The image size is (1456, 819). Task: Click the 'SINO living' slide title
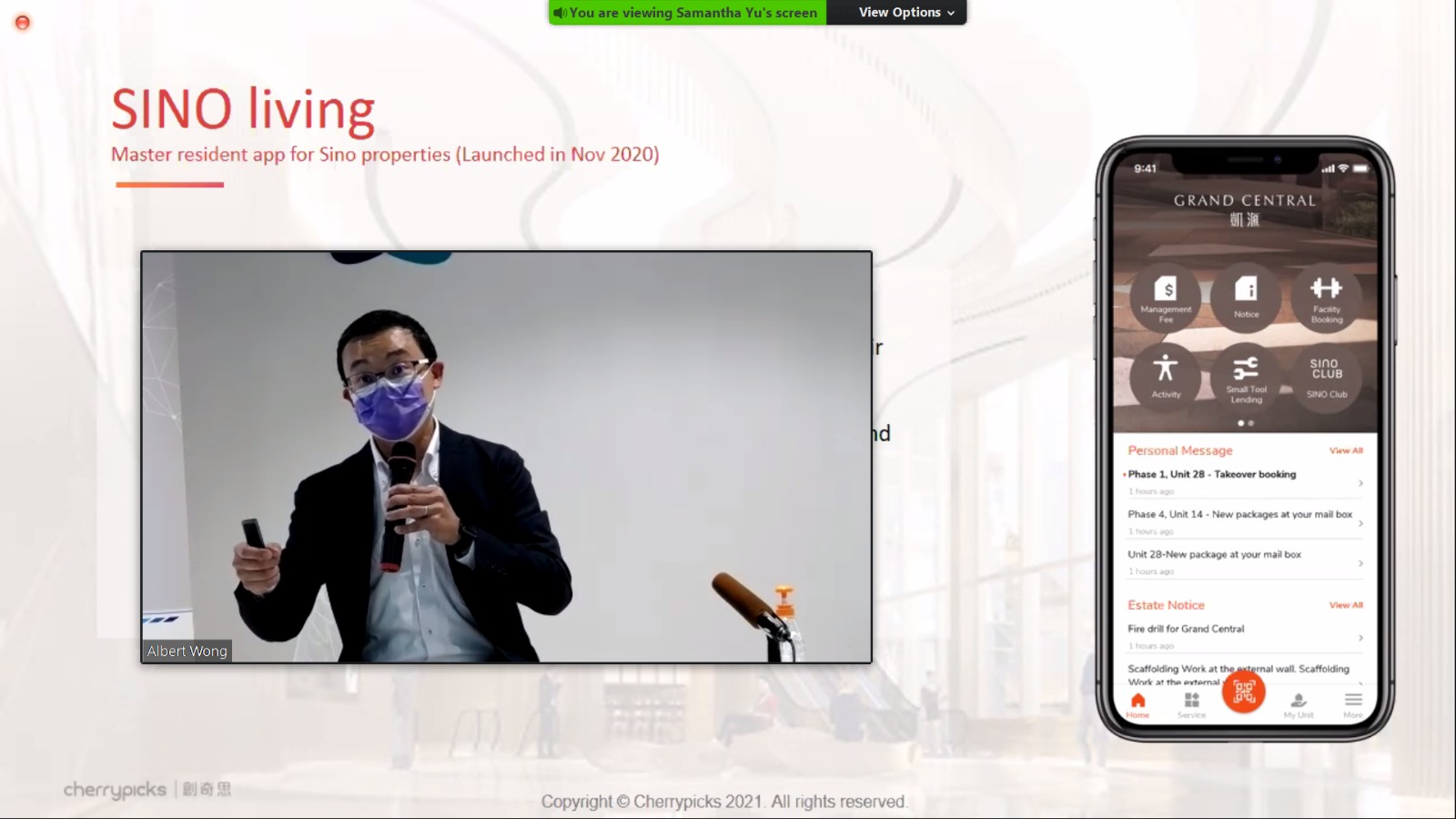pos(243,110)
